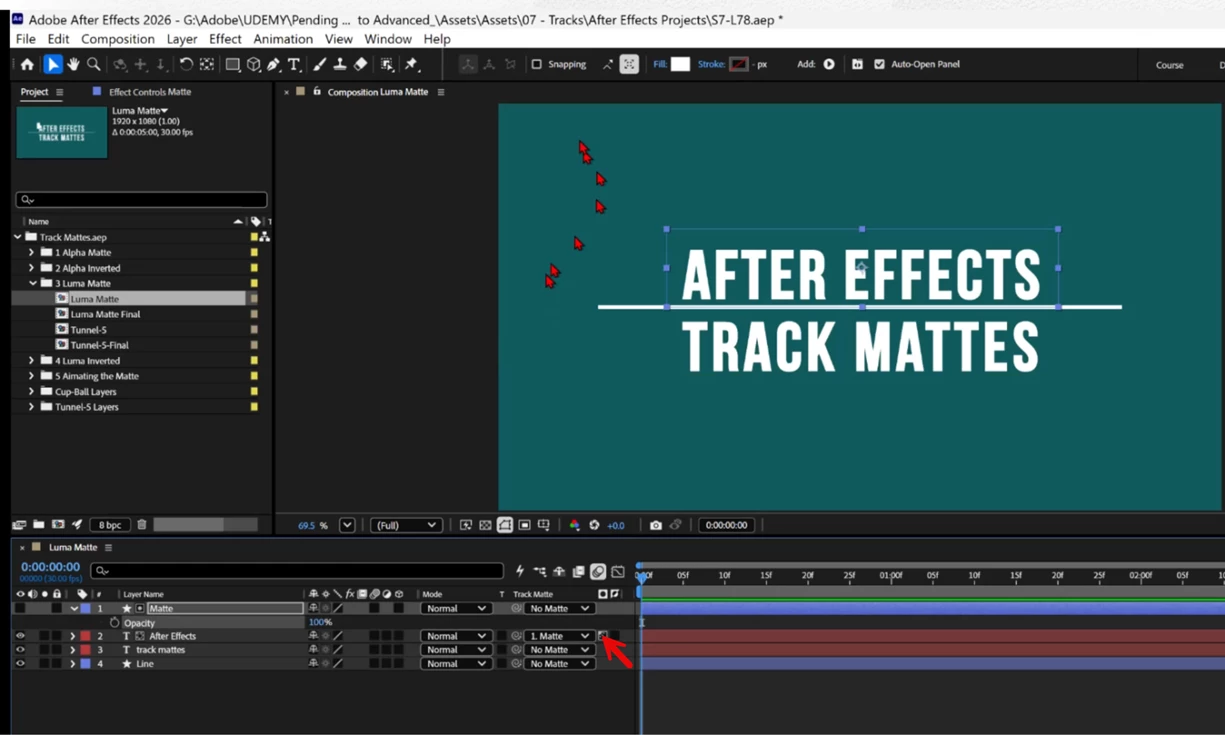Click the 8 bpc color depth button
Screen dimensions: 1225x735
(x=110, y=525)
